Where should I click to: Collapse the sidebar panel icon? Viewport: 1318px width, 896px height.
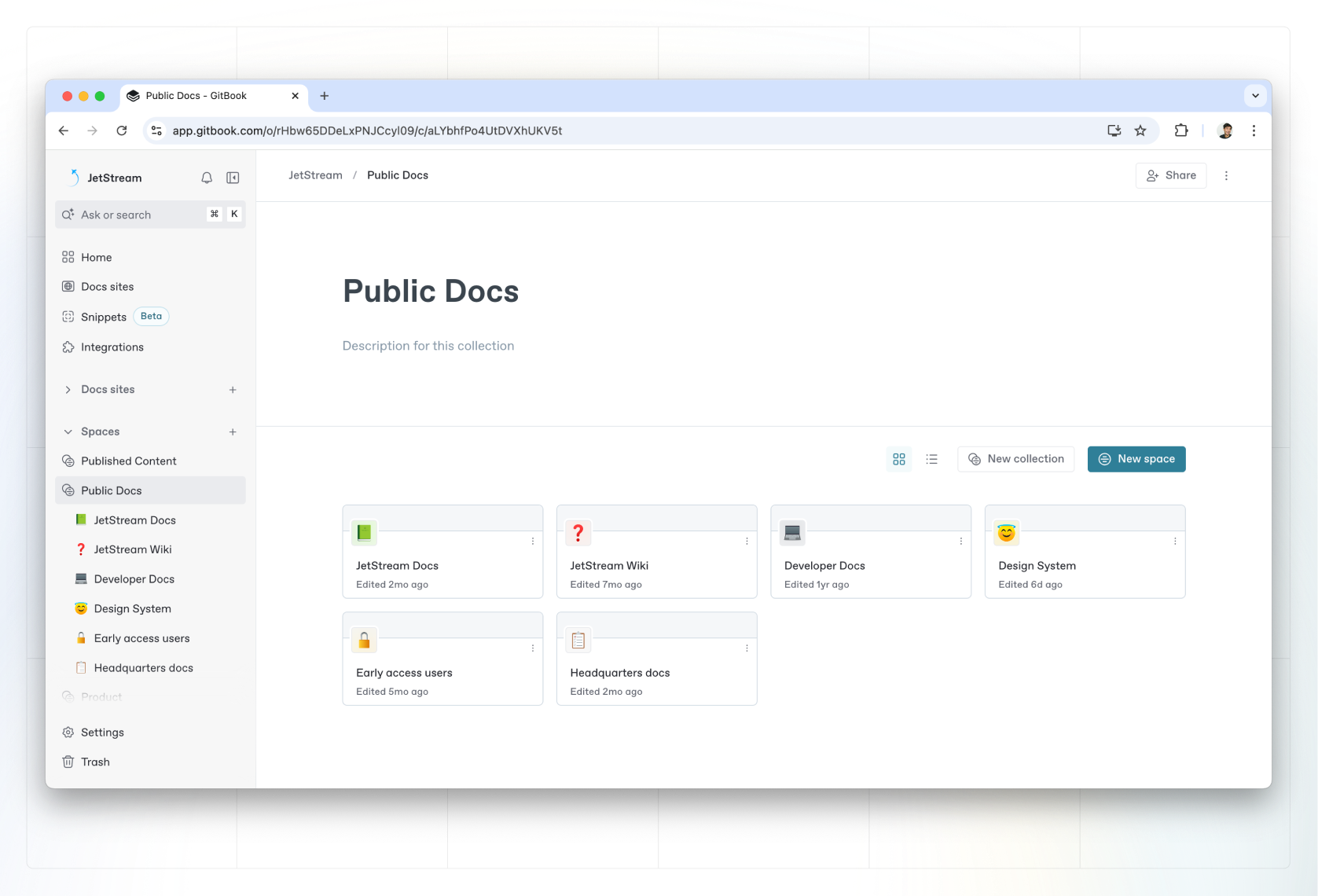coord(233,178)
